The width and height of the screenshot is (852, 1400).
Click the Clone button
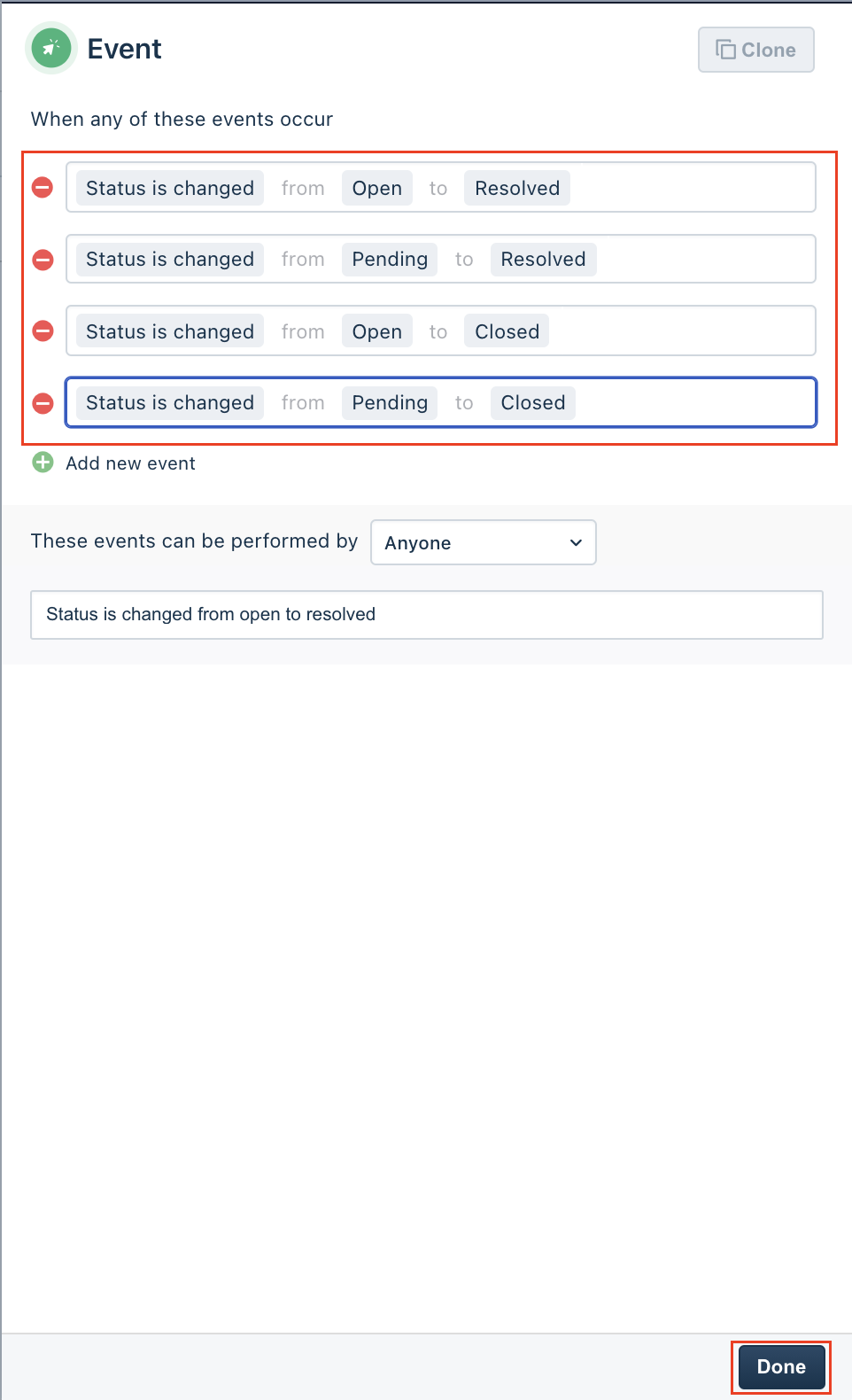755,50
